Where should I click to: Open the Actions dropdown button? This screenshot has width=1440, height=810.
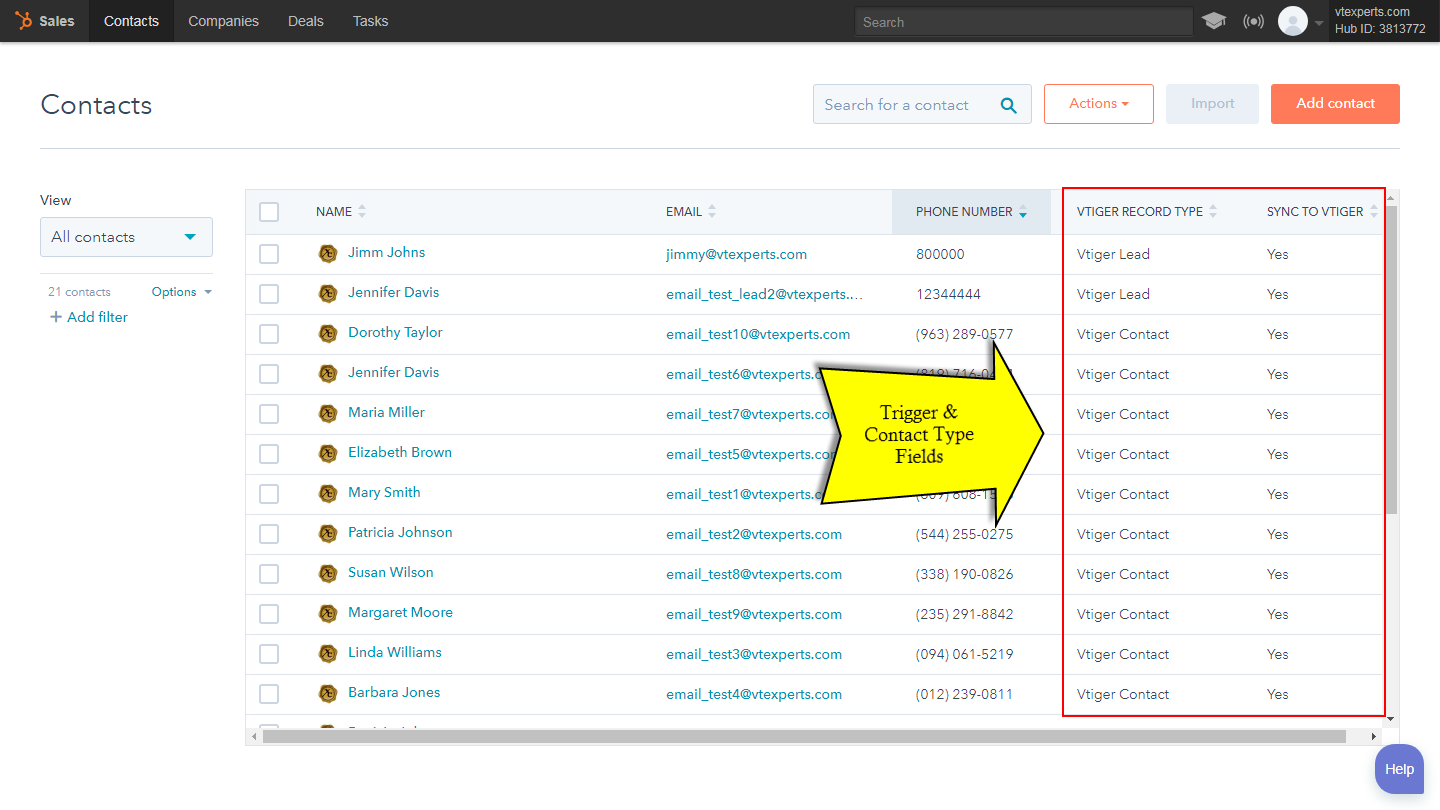[1099, 104]
